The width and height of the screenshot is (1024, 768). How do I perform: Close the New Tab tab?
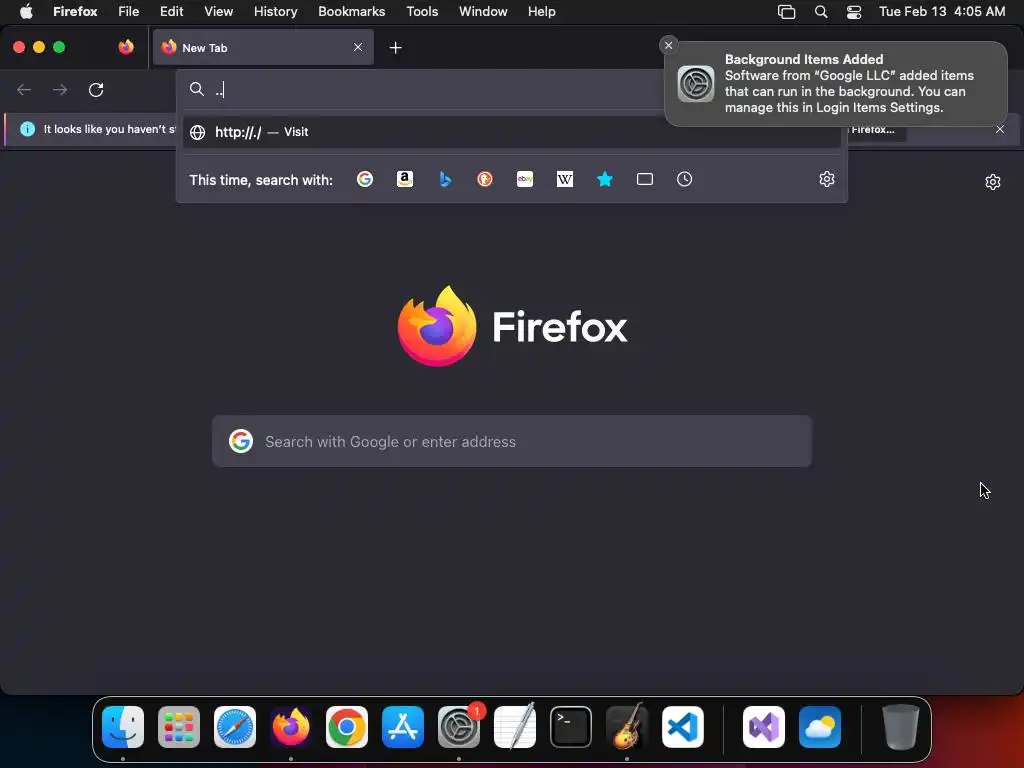pyautogui.click(x=358, y=47)
